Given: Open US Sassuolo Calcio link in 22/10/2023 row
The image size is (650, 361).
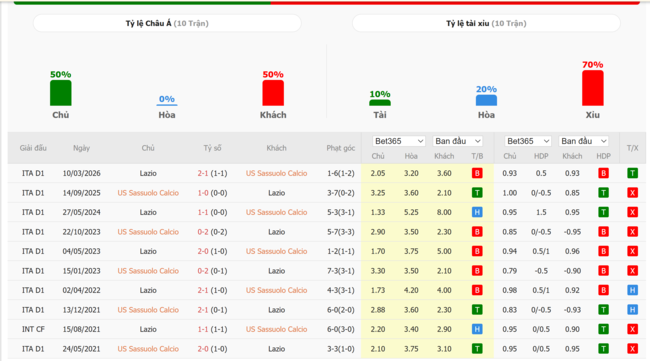Looking at the screenshot, I should pos(148,232).
